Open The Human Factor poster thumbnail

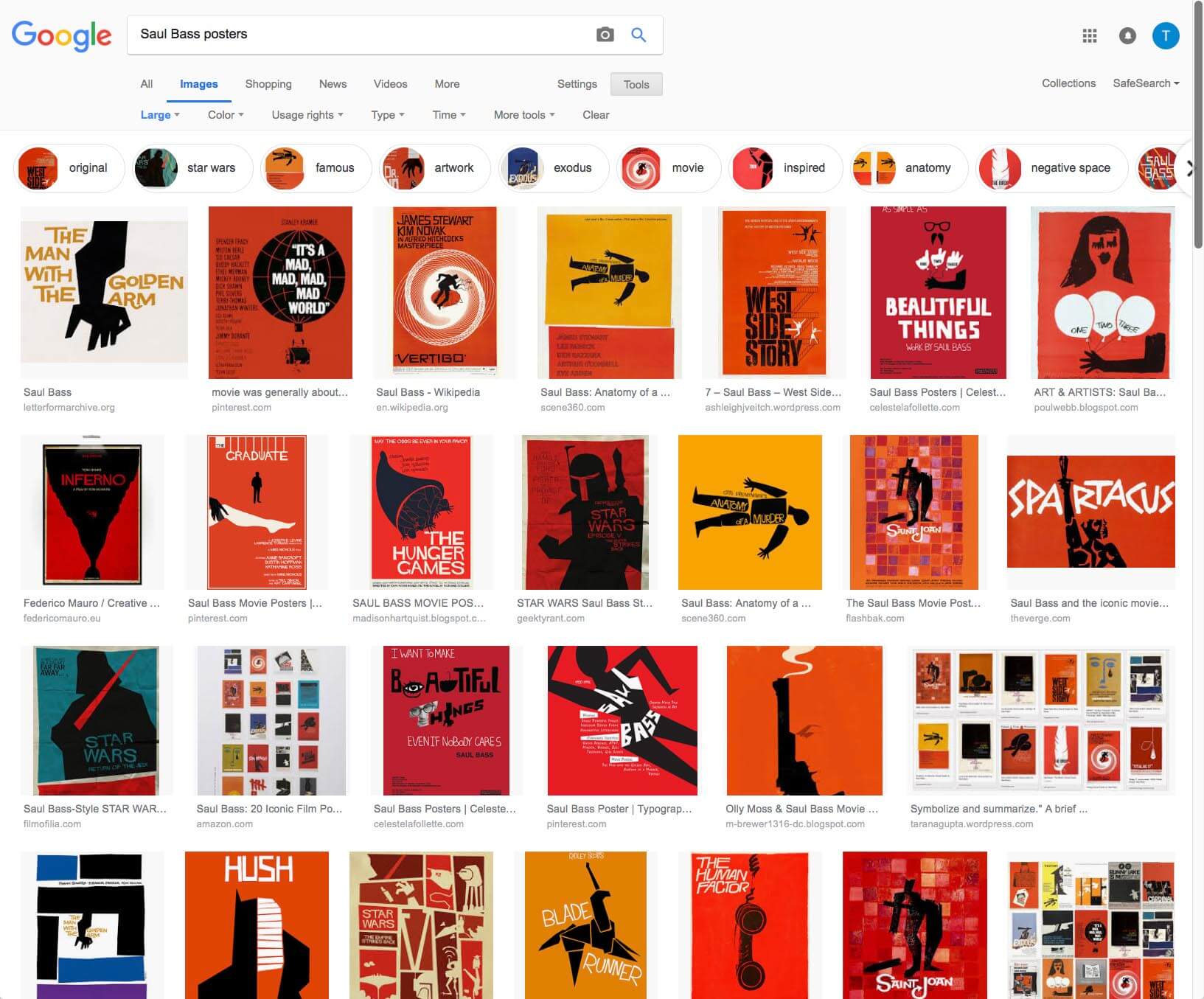point(750,925)
